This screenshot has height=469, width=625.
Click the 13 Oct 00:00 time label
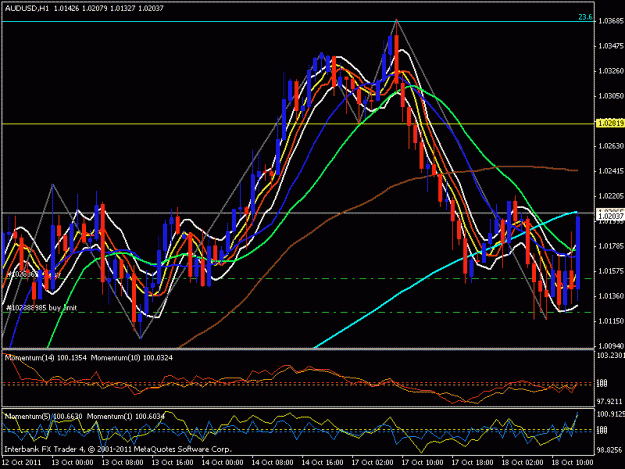(73, 462)
